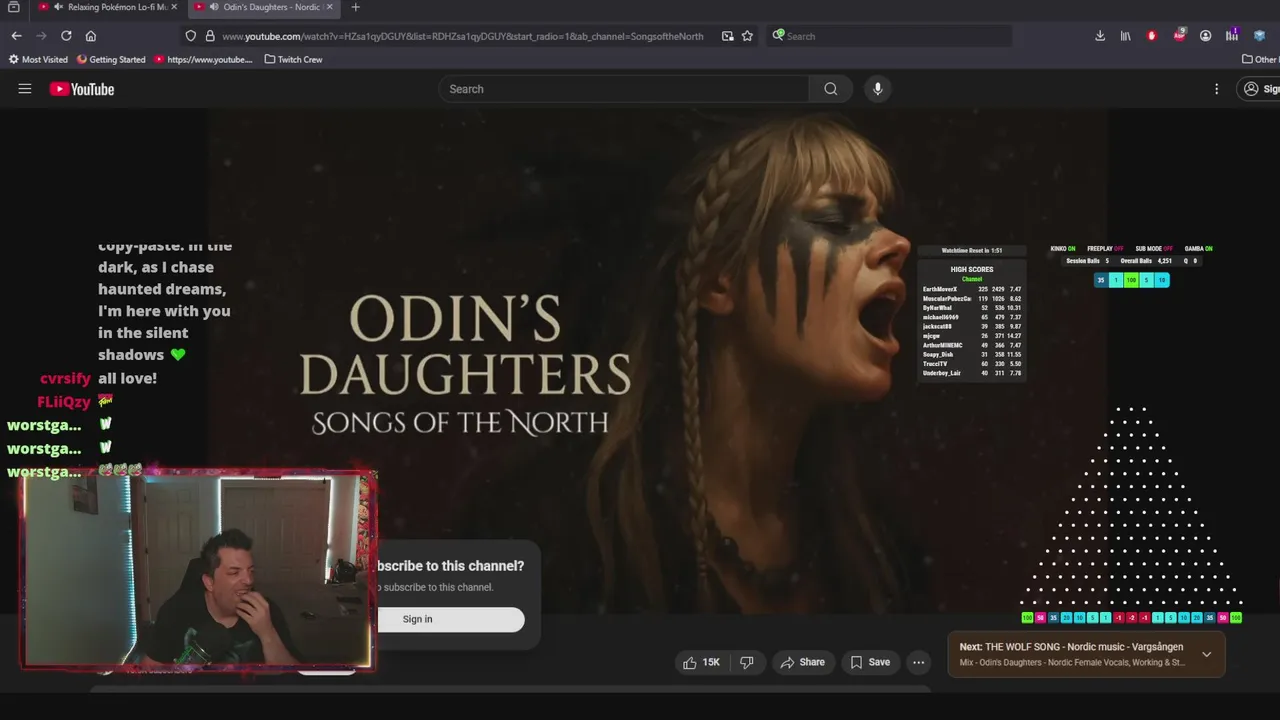
Task: Expand the Next: THE WOLF SONG playlist panel
Action: 1206,654
